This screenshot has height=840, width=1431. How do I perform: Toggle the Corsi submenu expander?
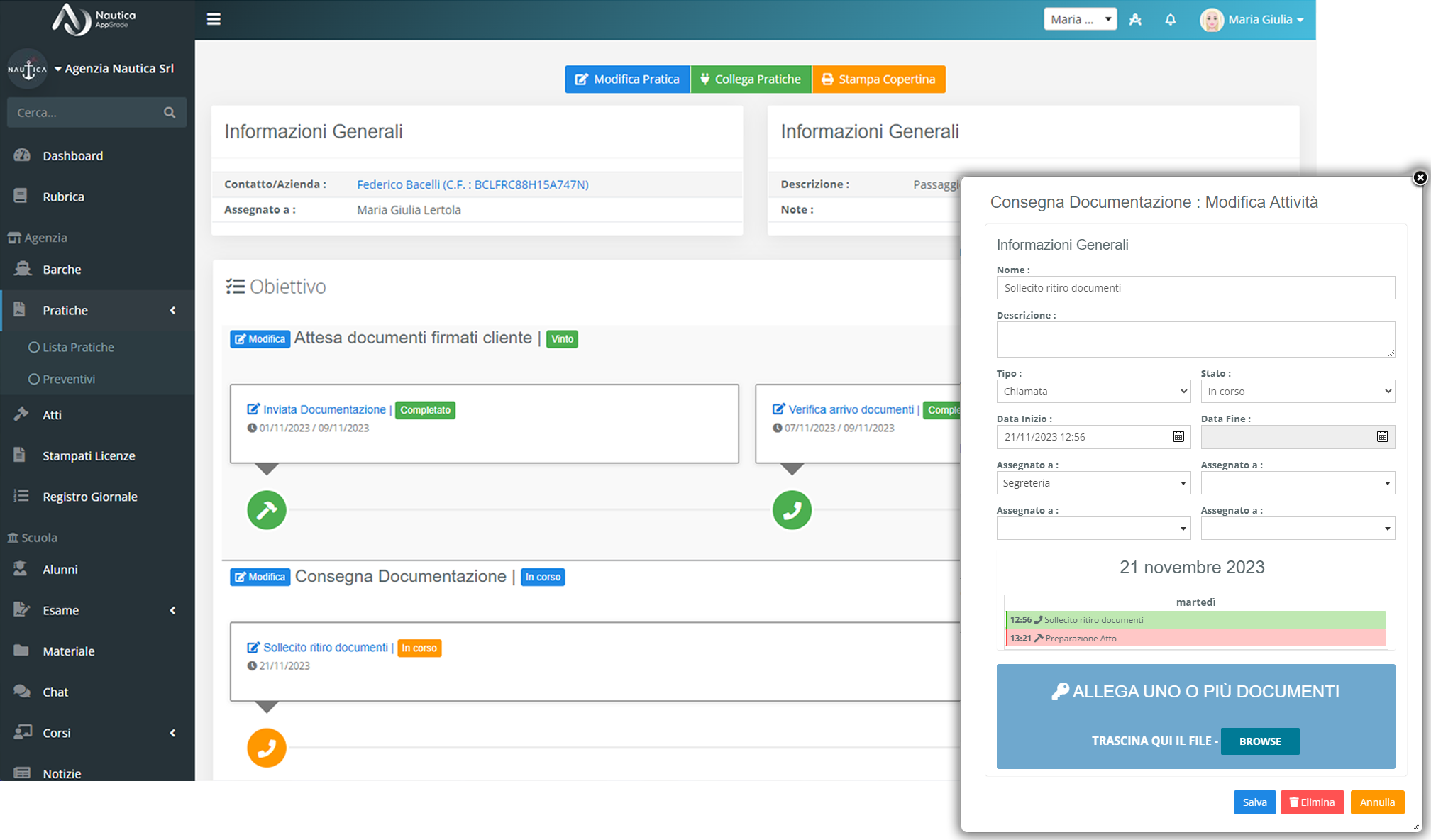(x=172, y=732)
